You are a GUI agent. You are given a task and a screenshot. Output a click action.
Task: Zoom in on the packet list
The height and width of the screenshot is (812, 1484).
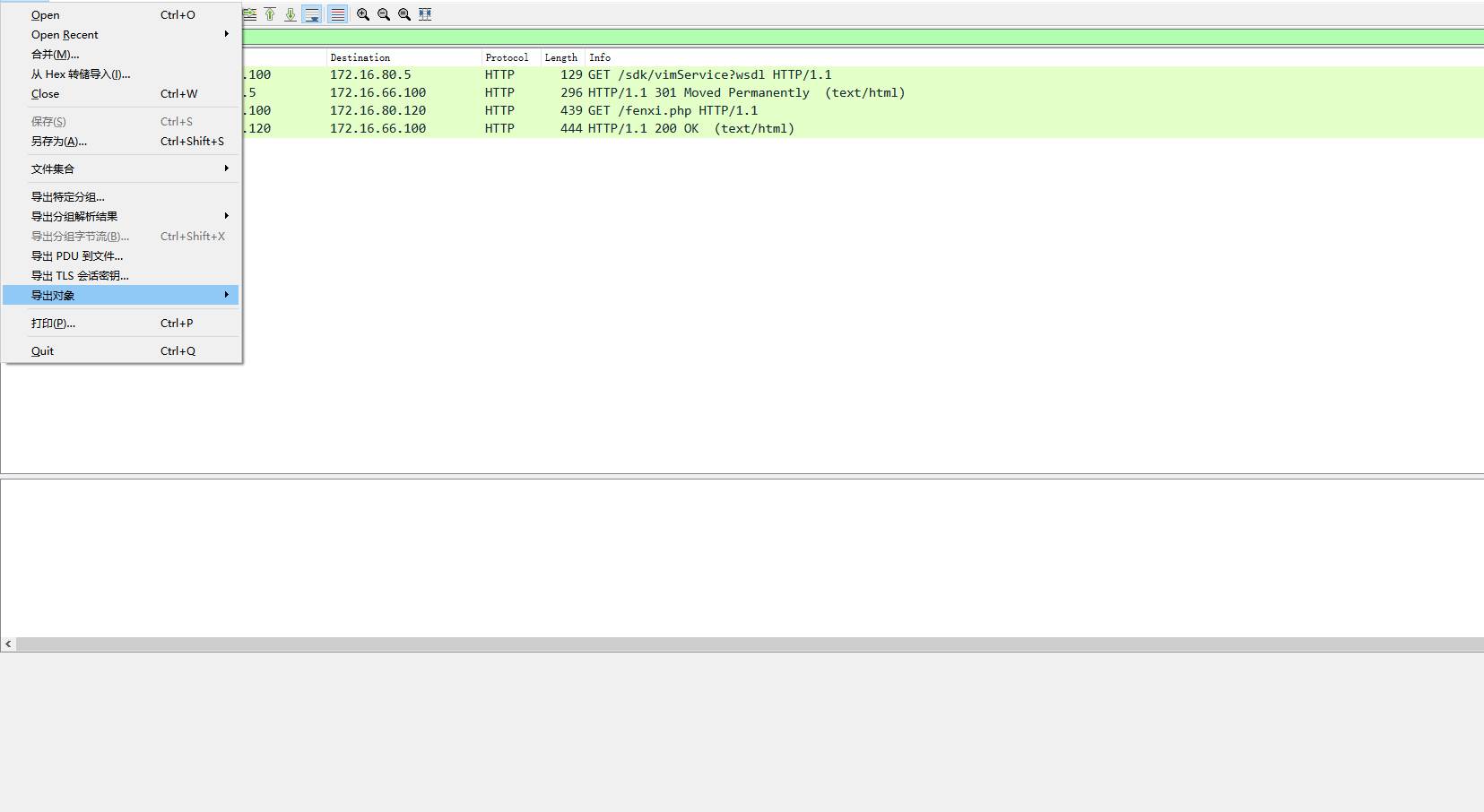pos(362,14)
